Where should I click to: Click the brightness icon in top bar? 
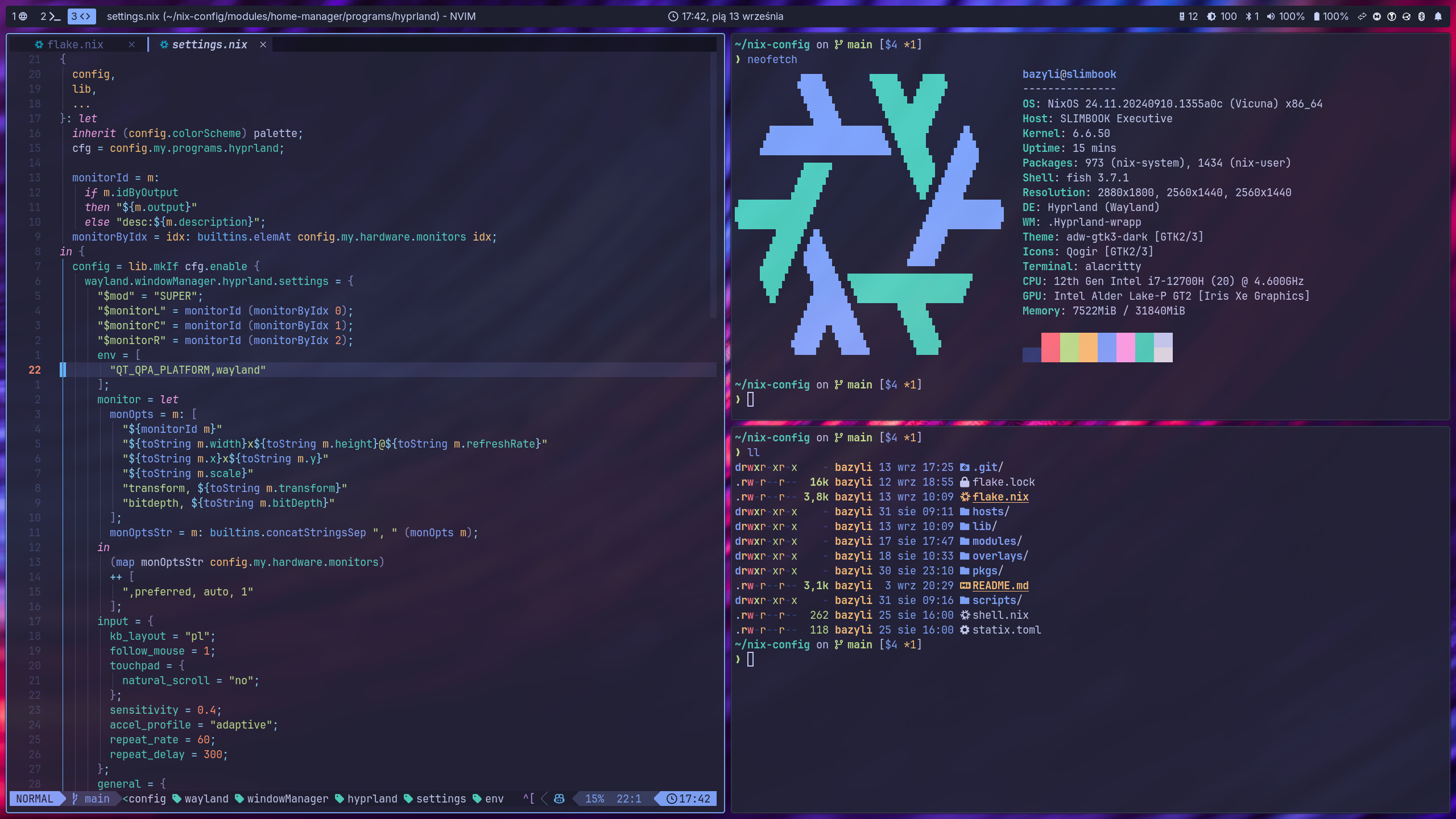pos(1211,16)
